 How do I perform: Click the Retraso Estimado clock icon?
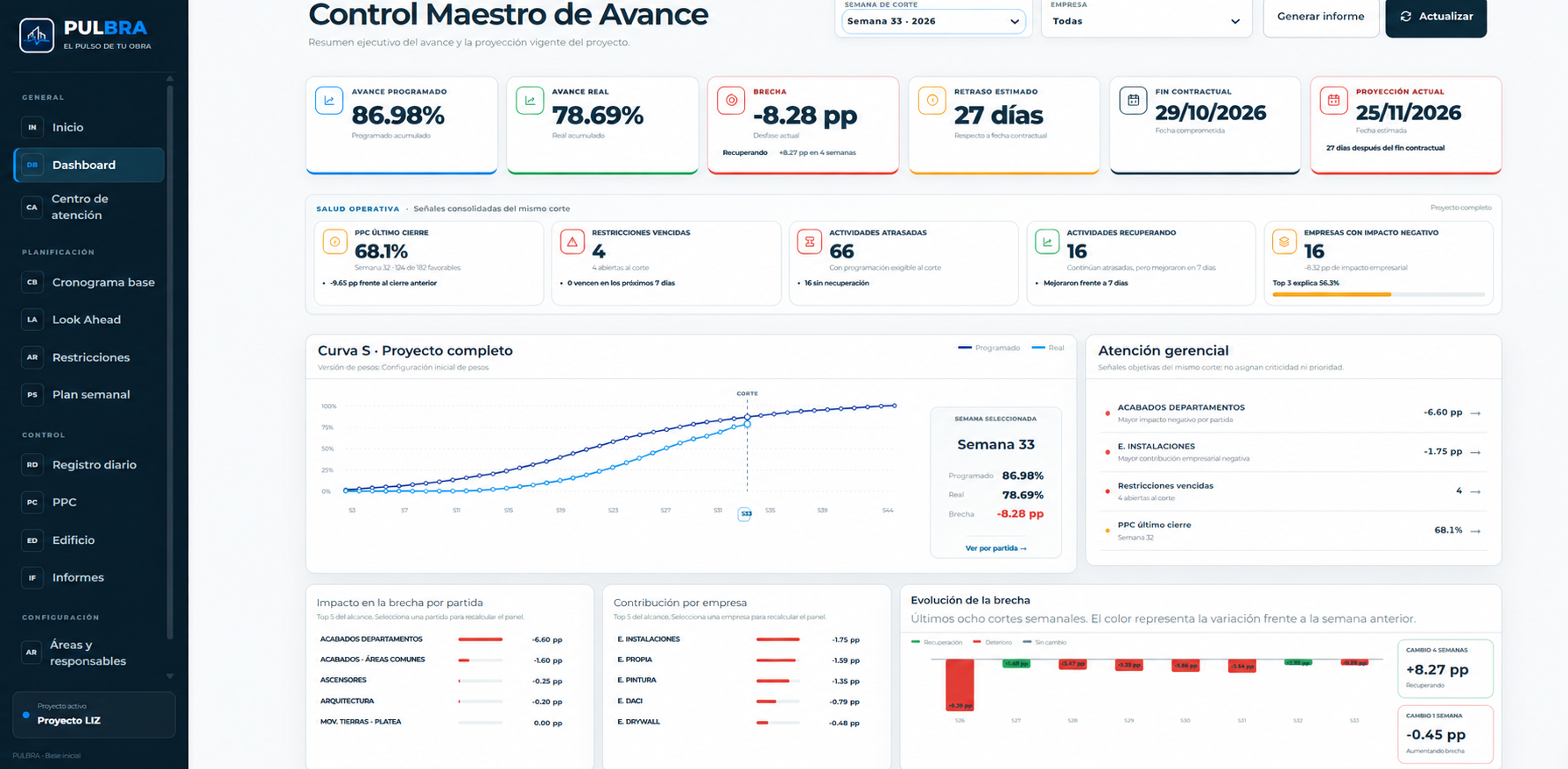point(932,101)
